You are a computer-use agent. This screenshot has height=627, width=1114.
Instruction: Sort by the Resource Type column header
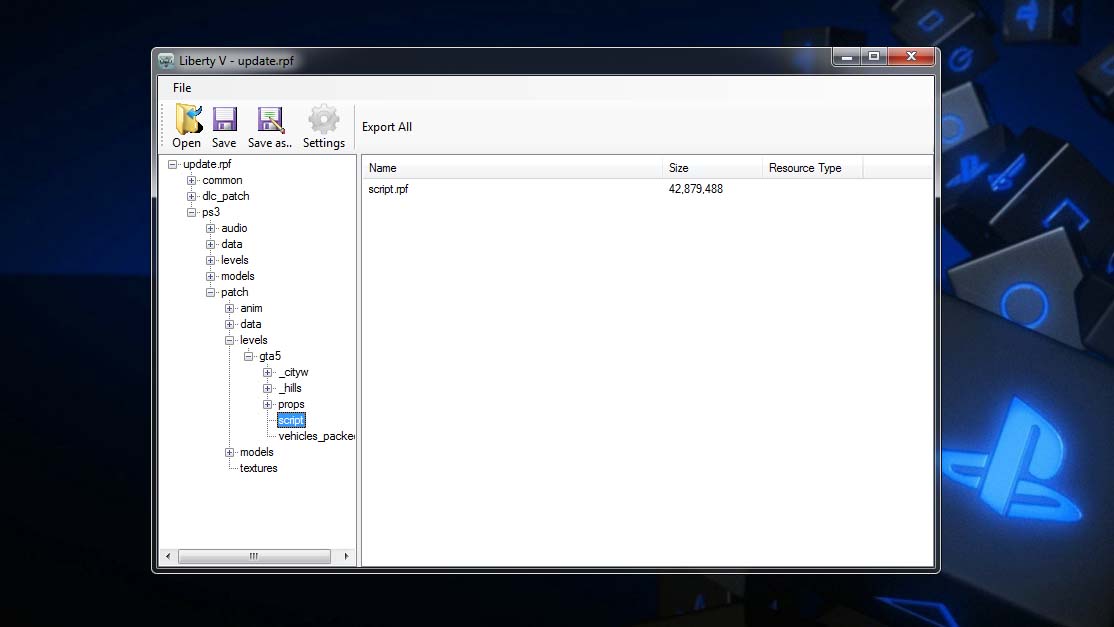click(x=812, y=168)
